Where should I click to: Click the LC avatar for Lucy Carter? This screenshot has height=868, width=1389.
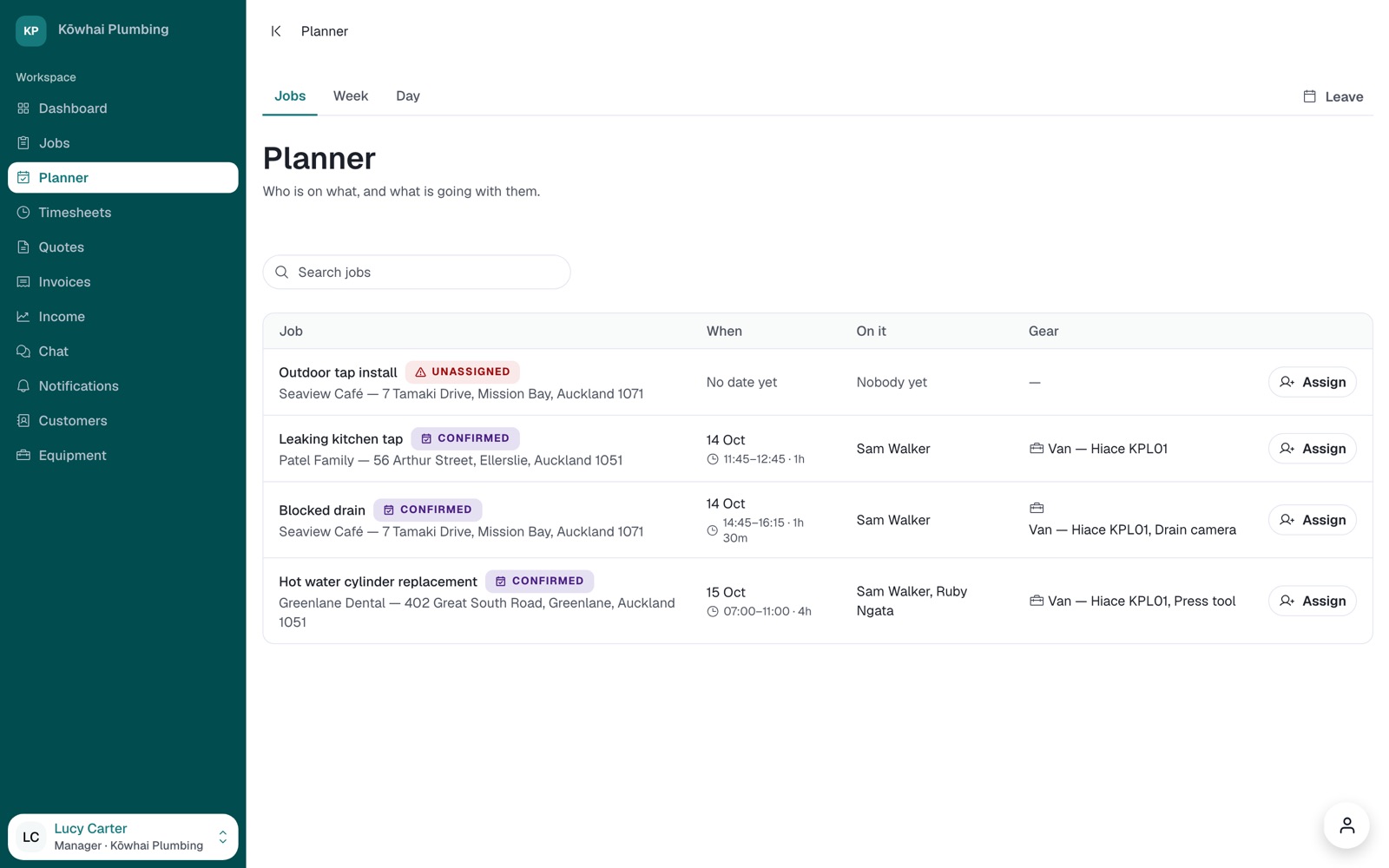pos(31,837)
